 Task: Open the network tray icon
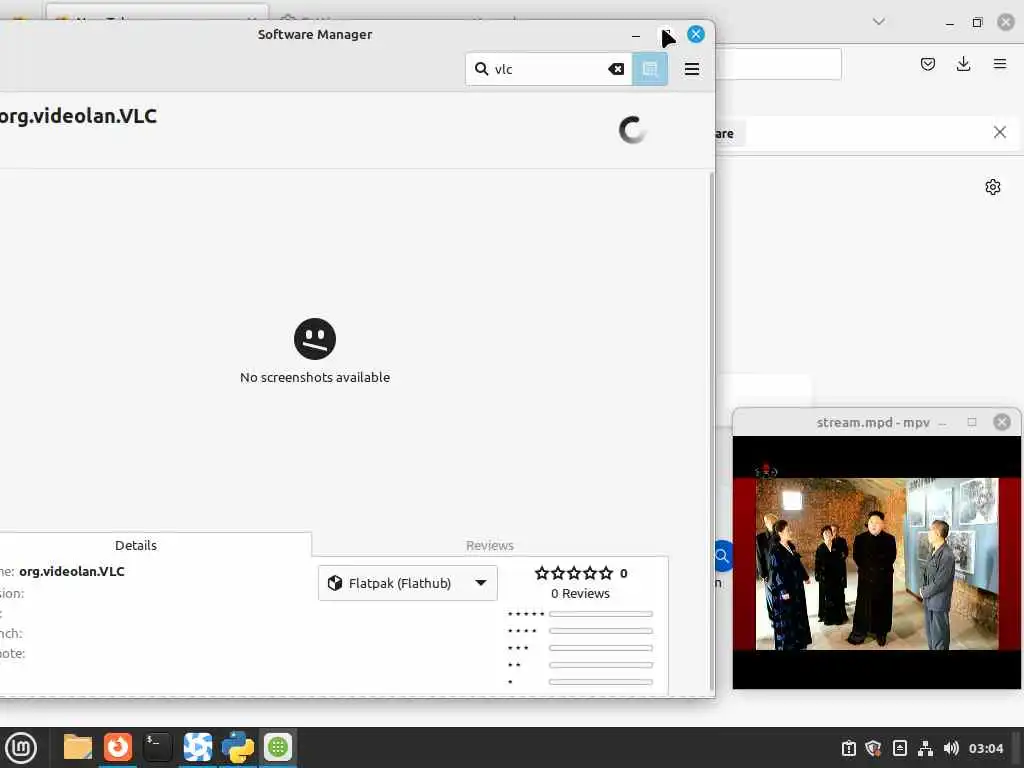(925, 748)
